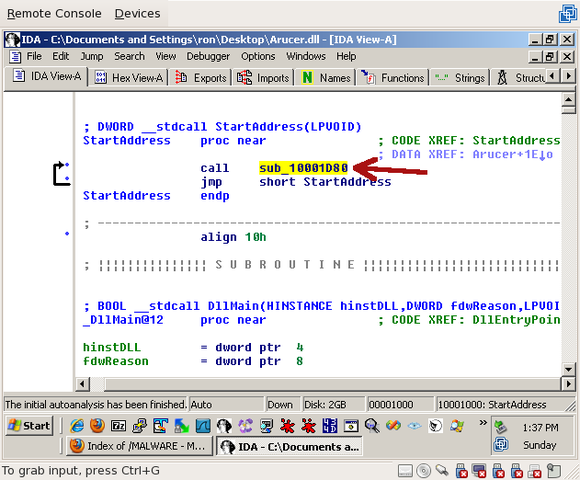
Task: Open the 7-Zip quick launch icon
Action: tap(118, 426)
